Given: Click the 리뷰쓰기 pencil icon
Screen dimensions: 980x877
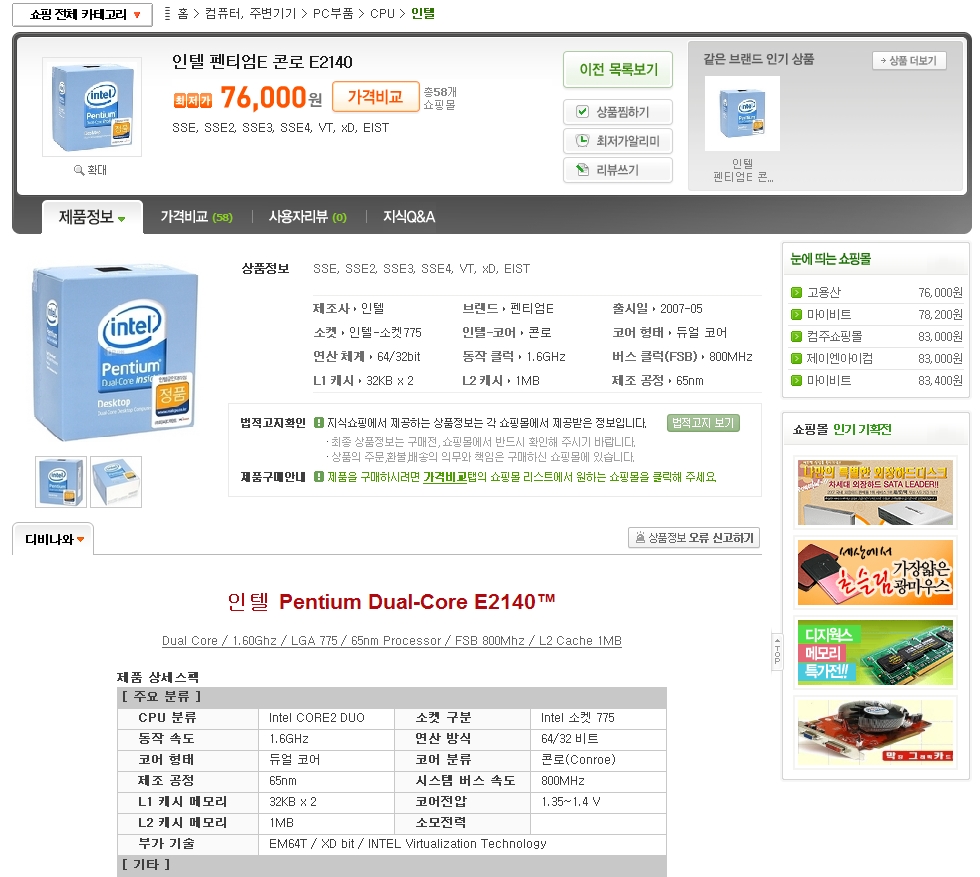Looking at the screenshot, I should coord(582,169).
